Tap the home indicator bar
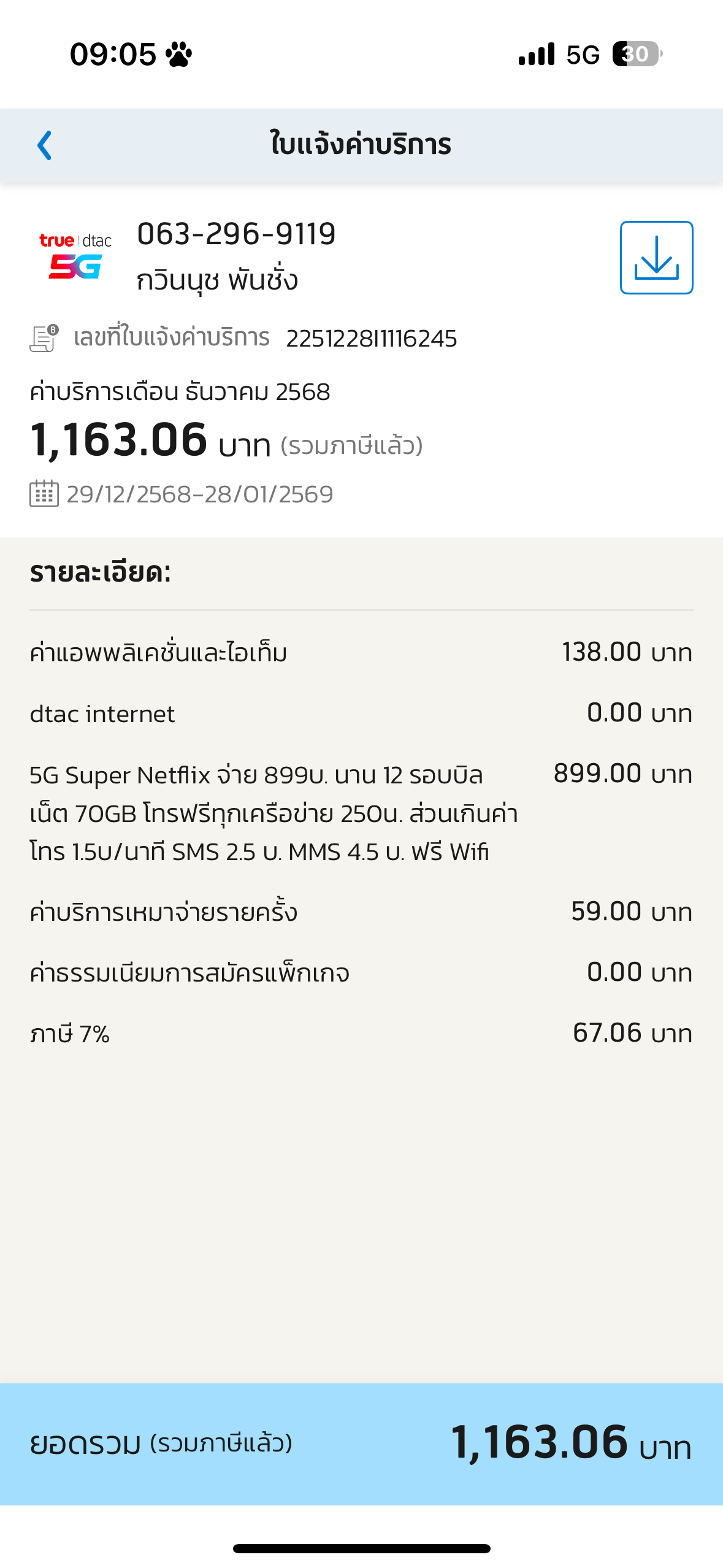Screen dimensions: 723x1568 click(361, 1548)
